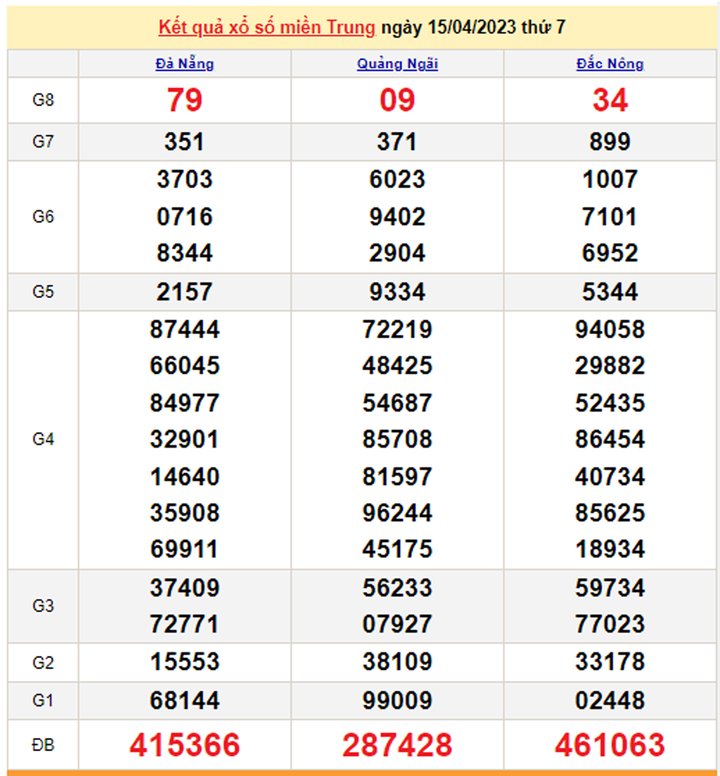Click the date text 15/04/2023 in the title
This screenshot has height=776, width=720.
[x=468, y=27]
